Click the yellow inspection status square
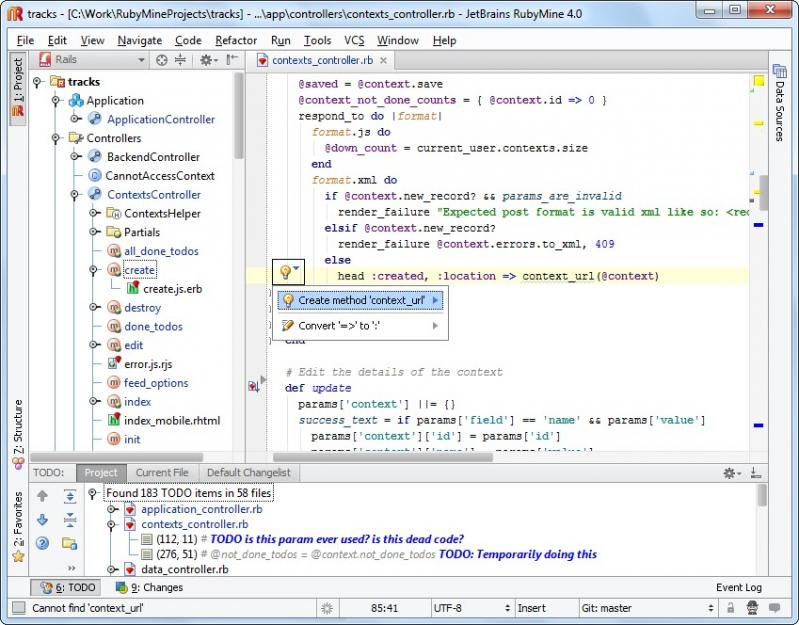This screenshot has height=625, width=799. click(x=759, y=81)
